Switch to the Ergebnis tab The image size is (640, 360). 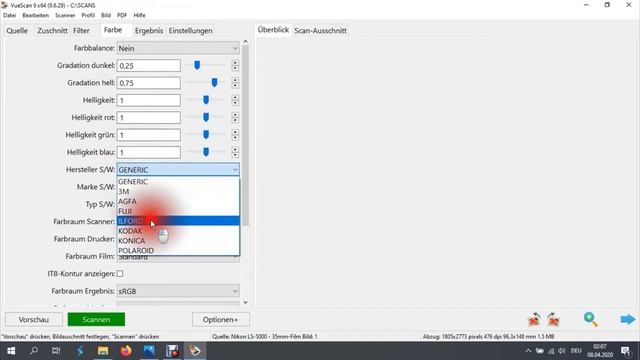[x=149, y=31]
